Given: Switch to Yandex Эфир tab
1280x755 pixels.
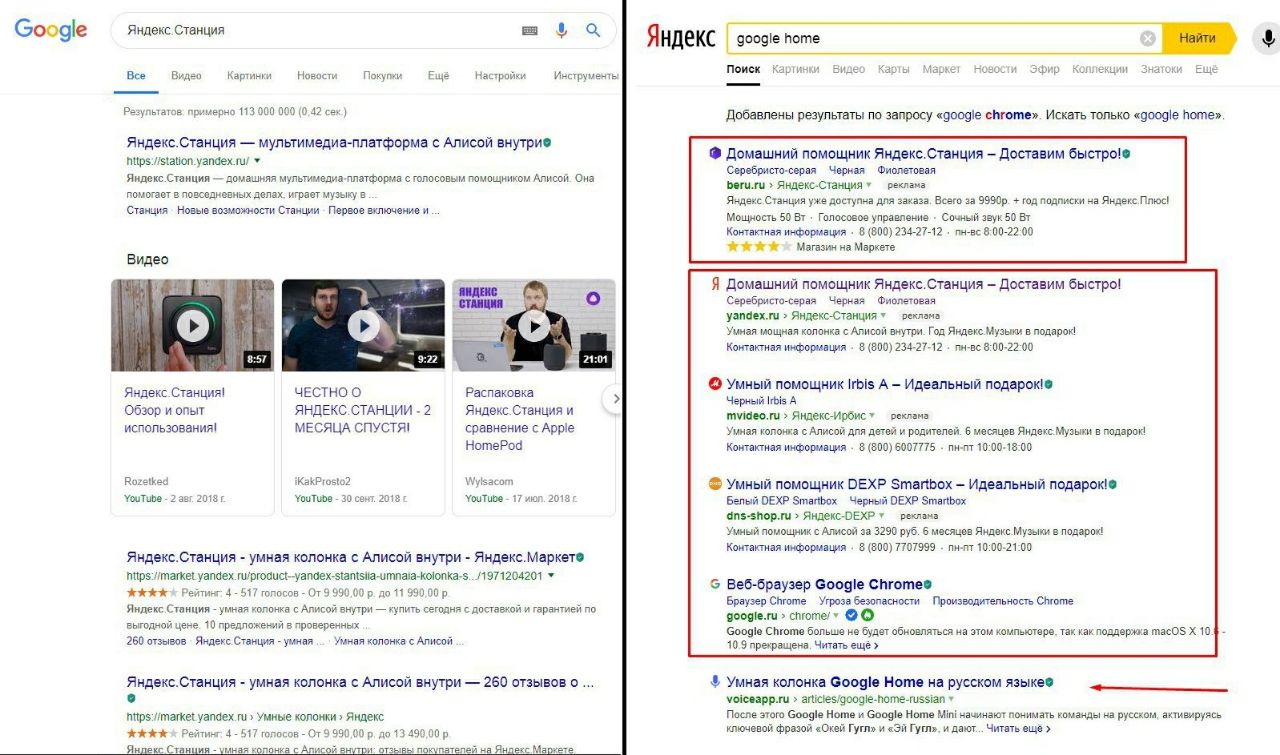Looking at the screenshot, I should pyautogui.click(x=1045, y=69).
